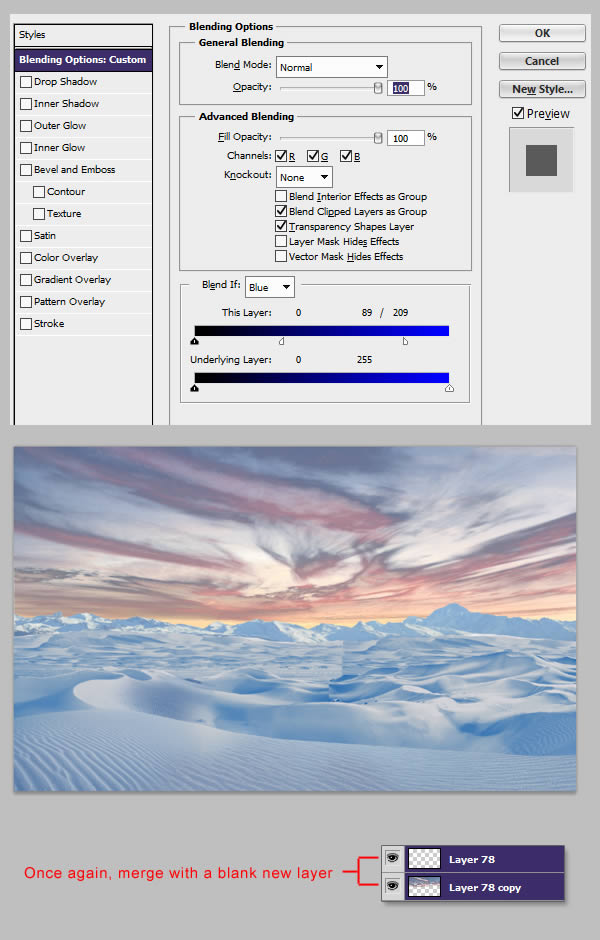
Task: Click the Fill Opacity value field
Action: coord(406,138)
